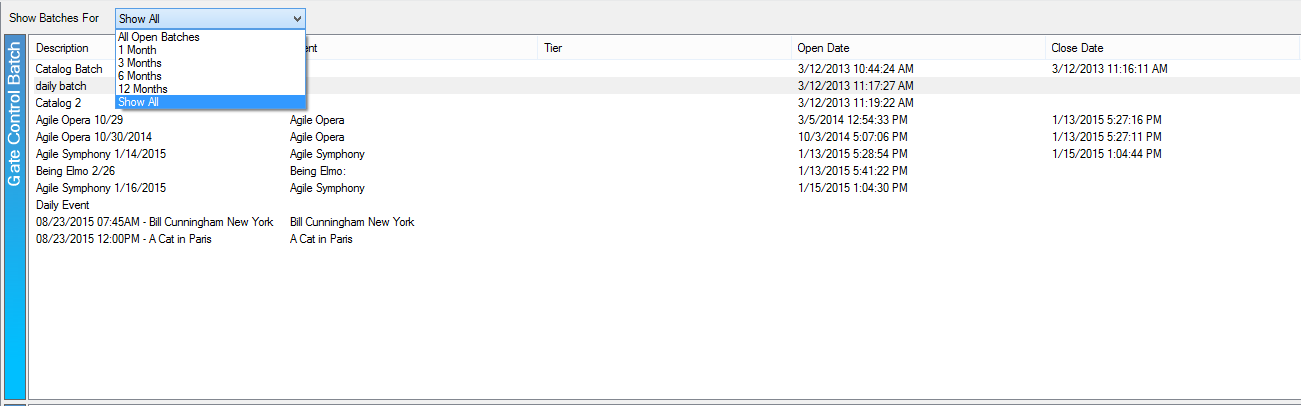Open the Show Batches For dropdown arrow

[x=297, y=18]
